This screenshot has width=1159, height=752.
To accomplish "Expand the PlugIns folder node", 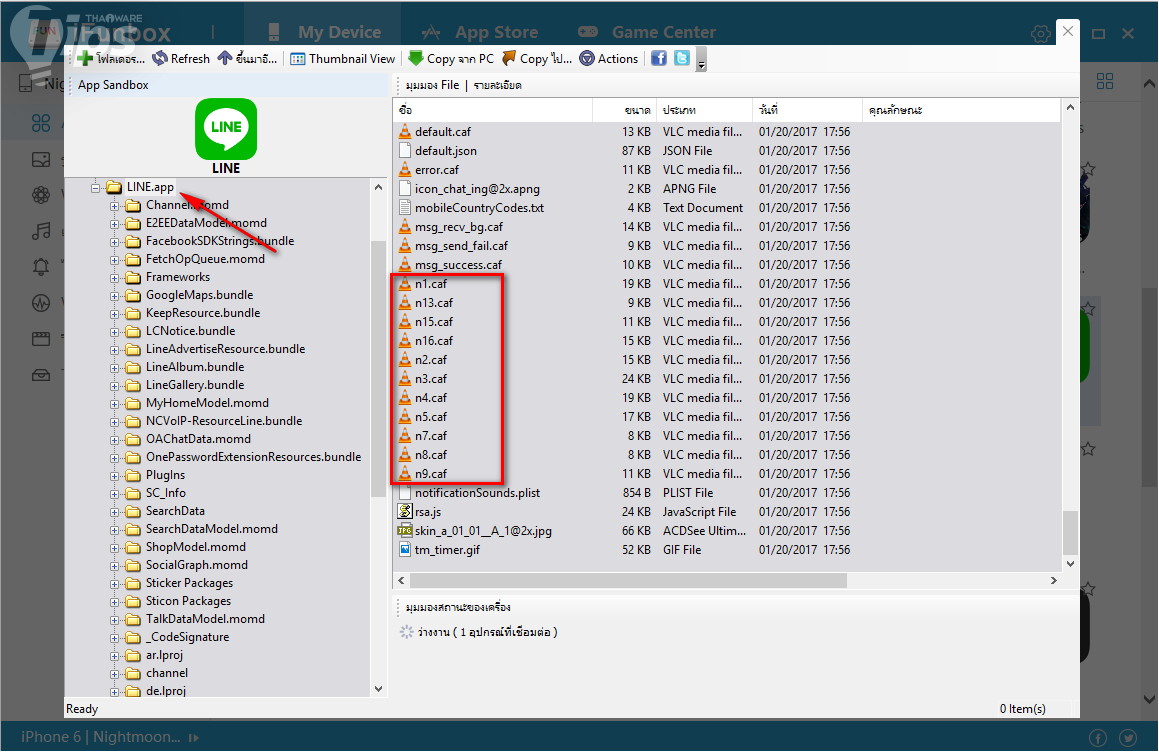I will point(115,476).
